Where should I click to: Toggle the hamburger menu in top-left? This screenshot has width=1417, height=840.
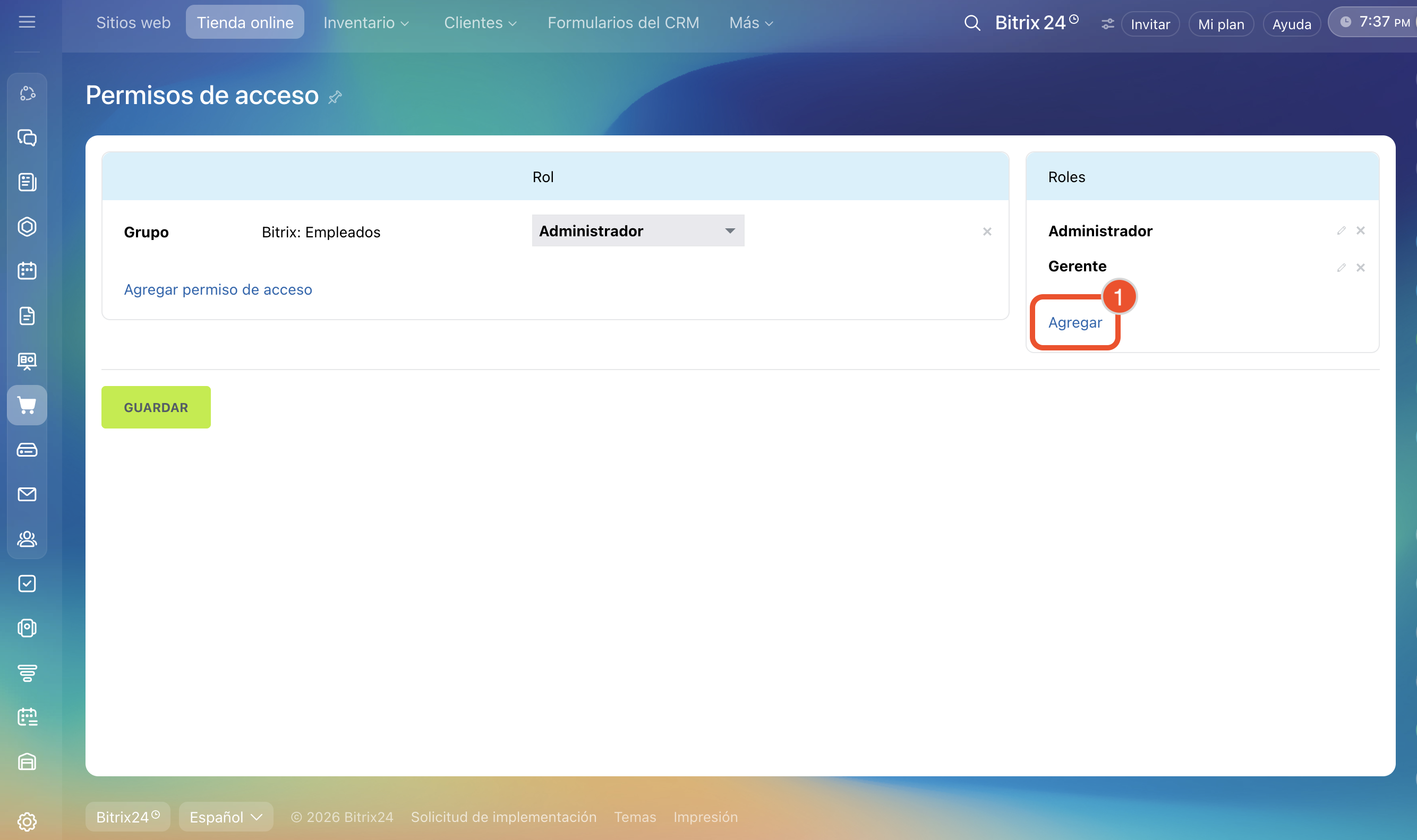(x=27, y=22)
